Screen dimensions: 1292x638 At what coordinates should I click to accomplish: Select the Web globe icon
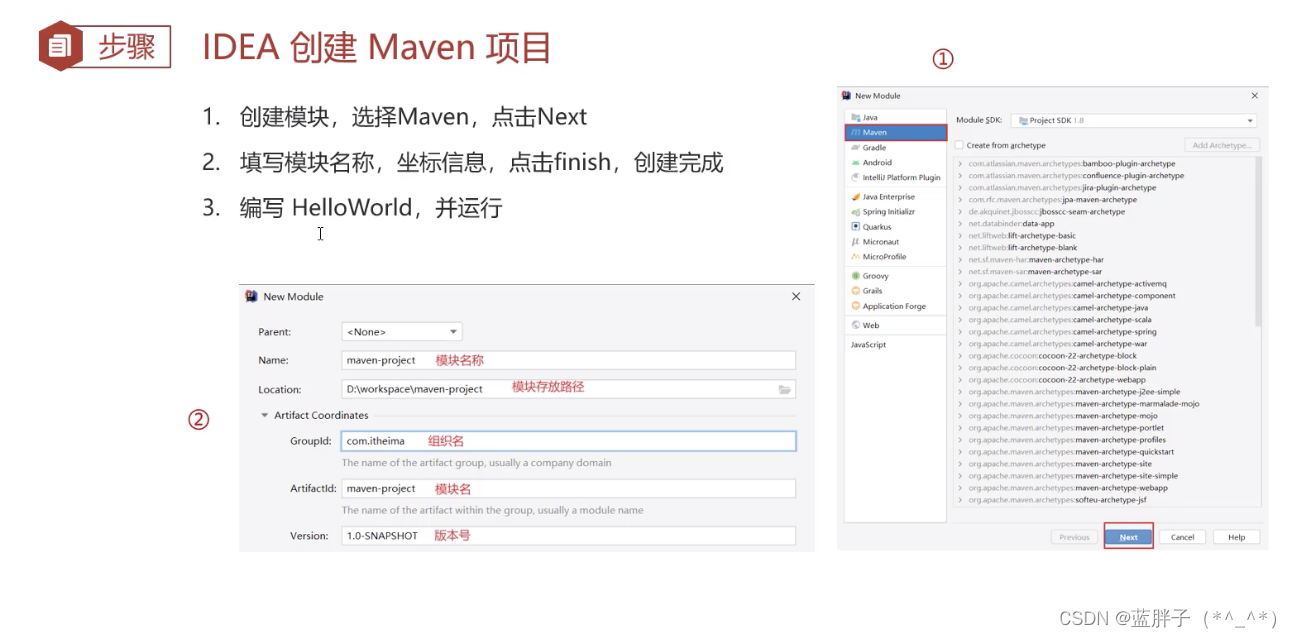[855, 325]
